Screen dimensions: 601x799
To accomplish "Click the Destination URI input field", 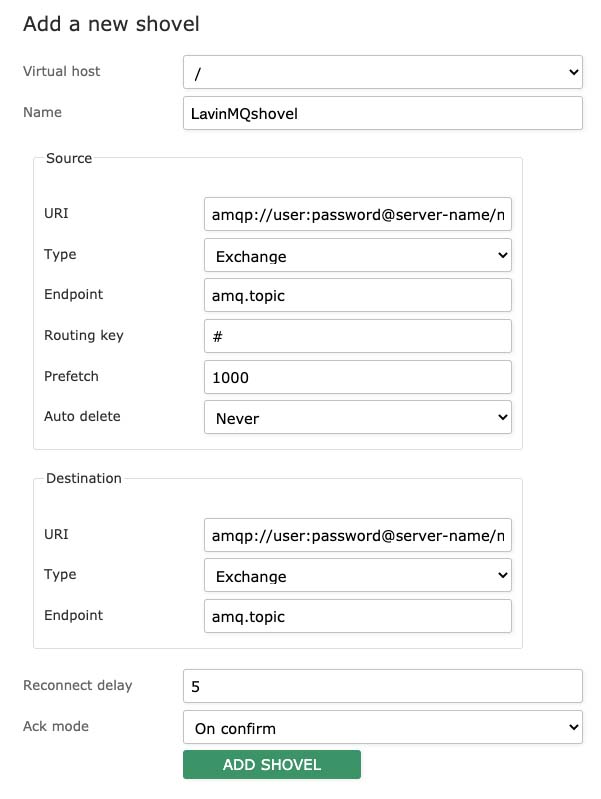I will (x=357, y=535).
